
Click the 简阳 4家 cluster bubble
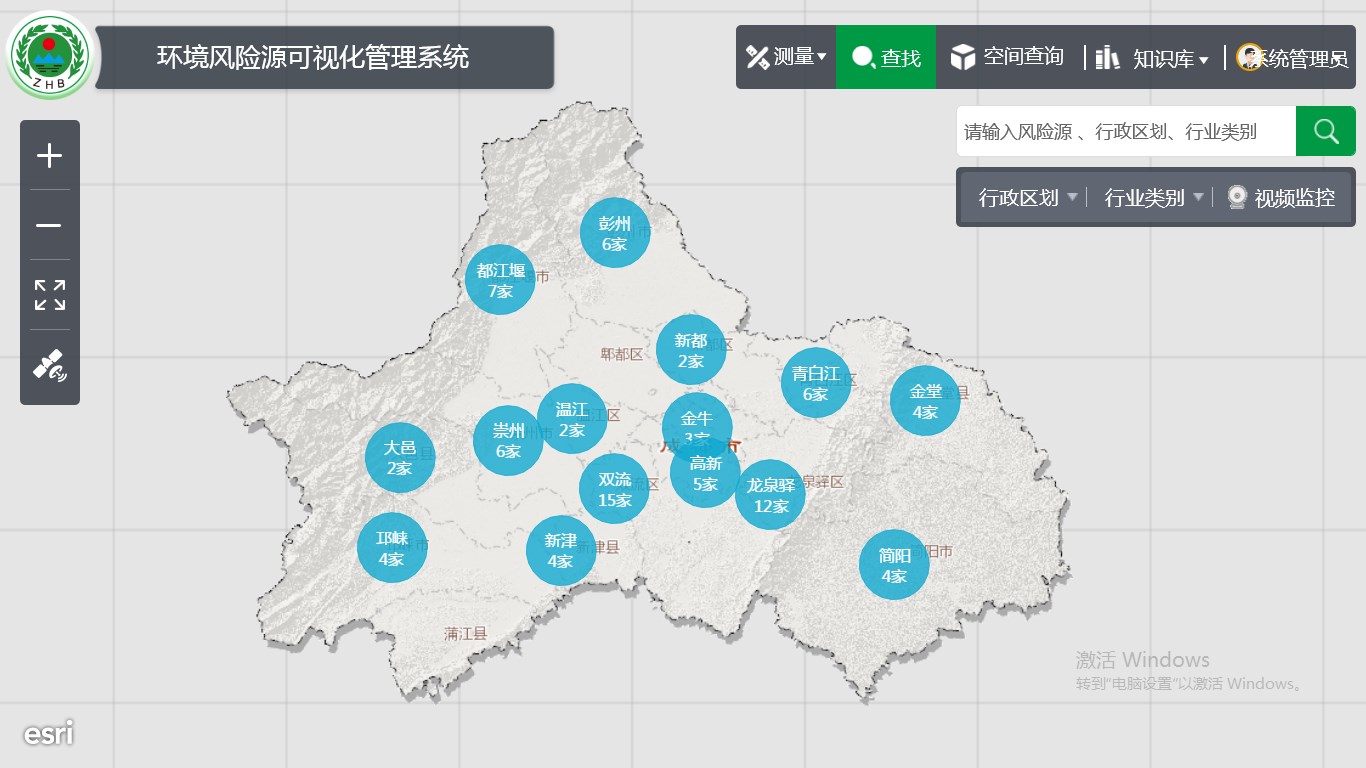point(894,565)
